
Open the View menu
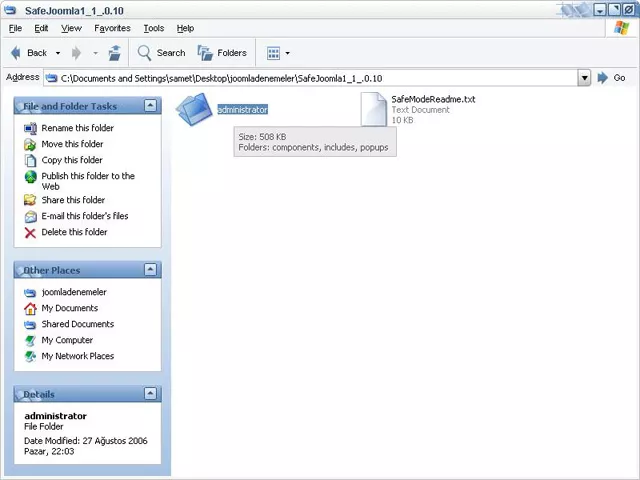(x=71, y=28)
